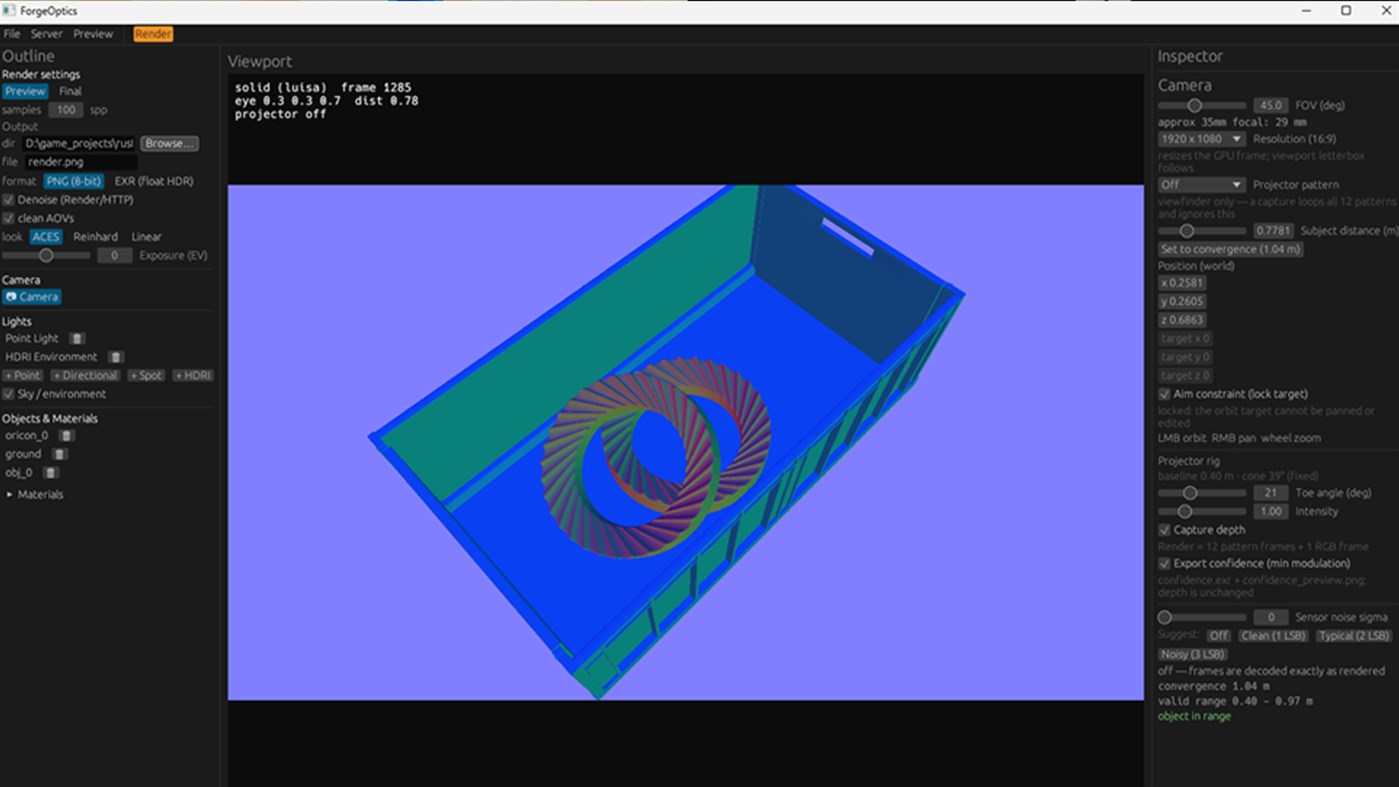Open the Projector pattern dropdown

(x=1202, y=185)
